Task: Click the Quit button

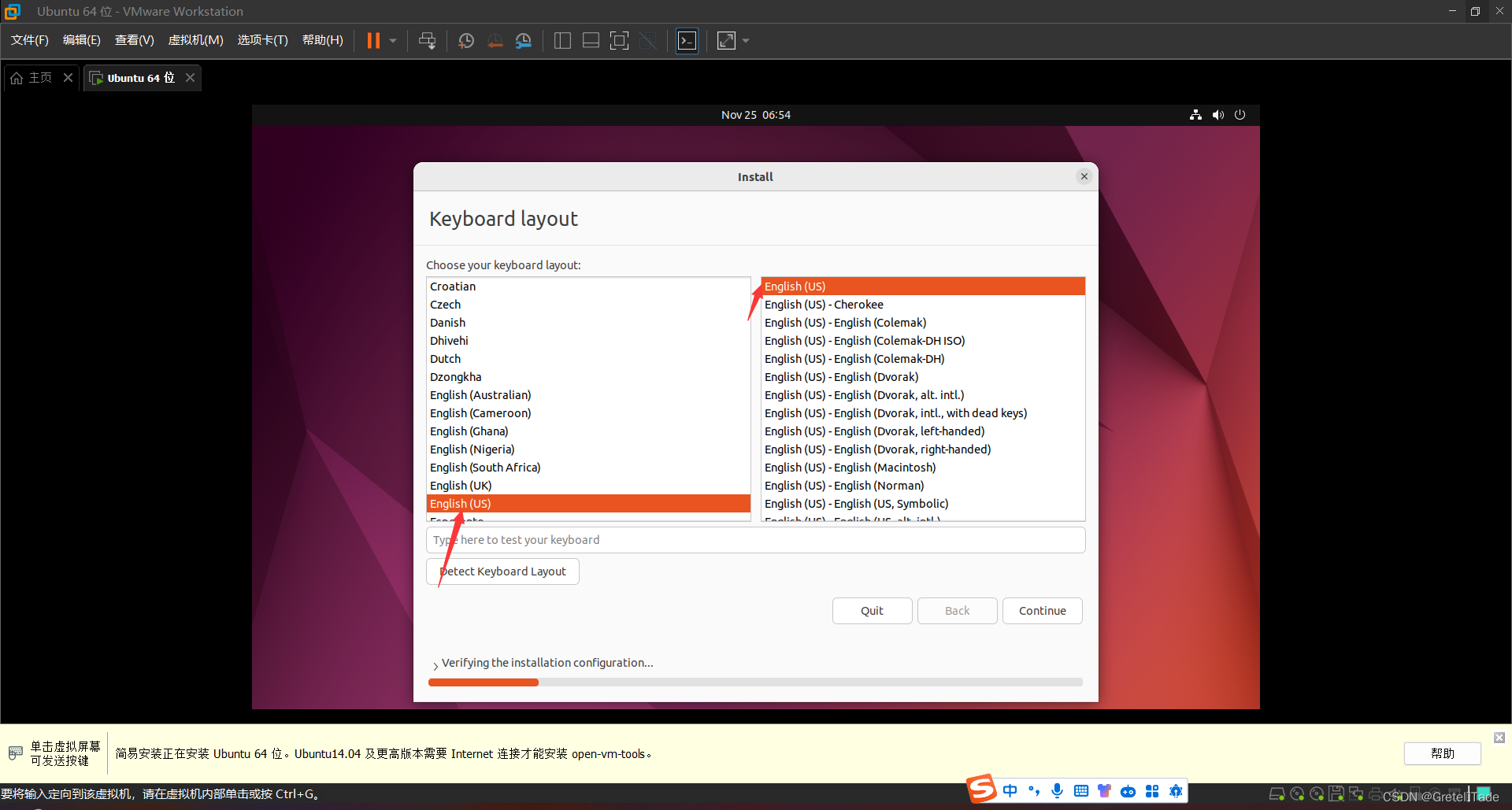Action: pos(872,611)
